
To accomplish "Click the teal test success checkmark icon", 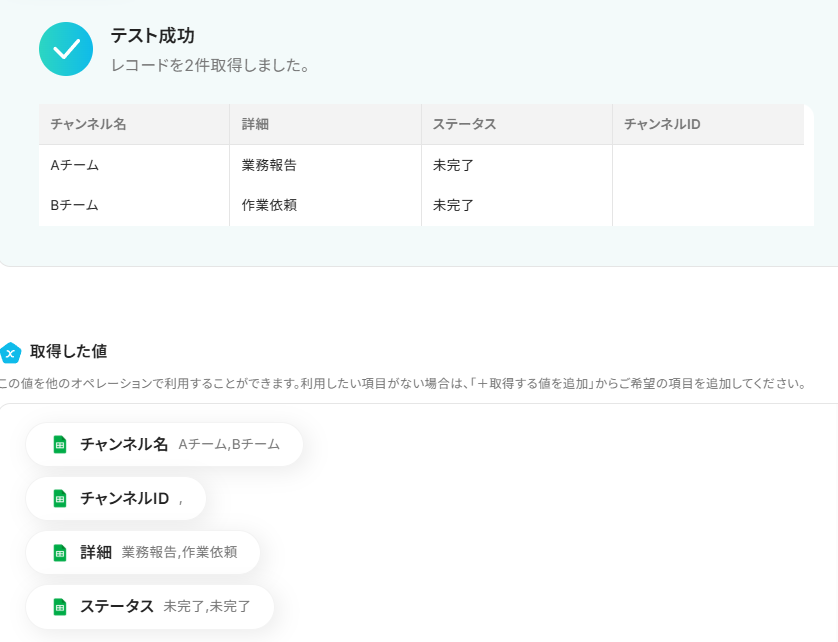I will [x=66, y=49].
